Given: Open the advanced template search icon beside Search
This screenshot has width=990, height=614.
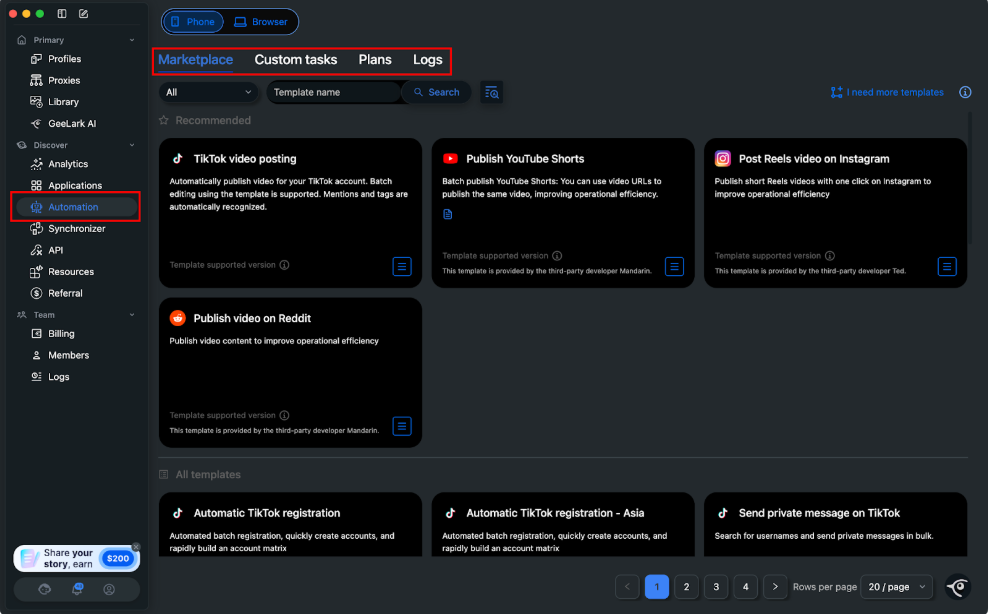Looking at the screenshot, I should 491,92.
